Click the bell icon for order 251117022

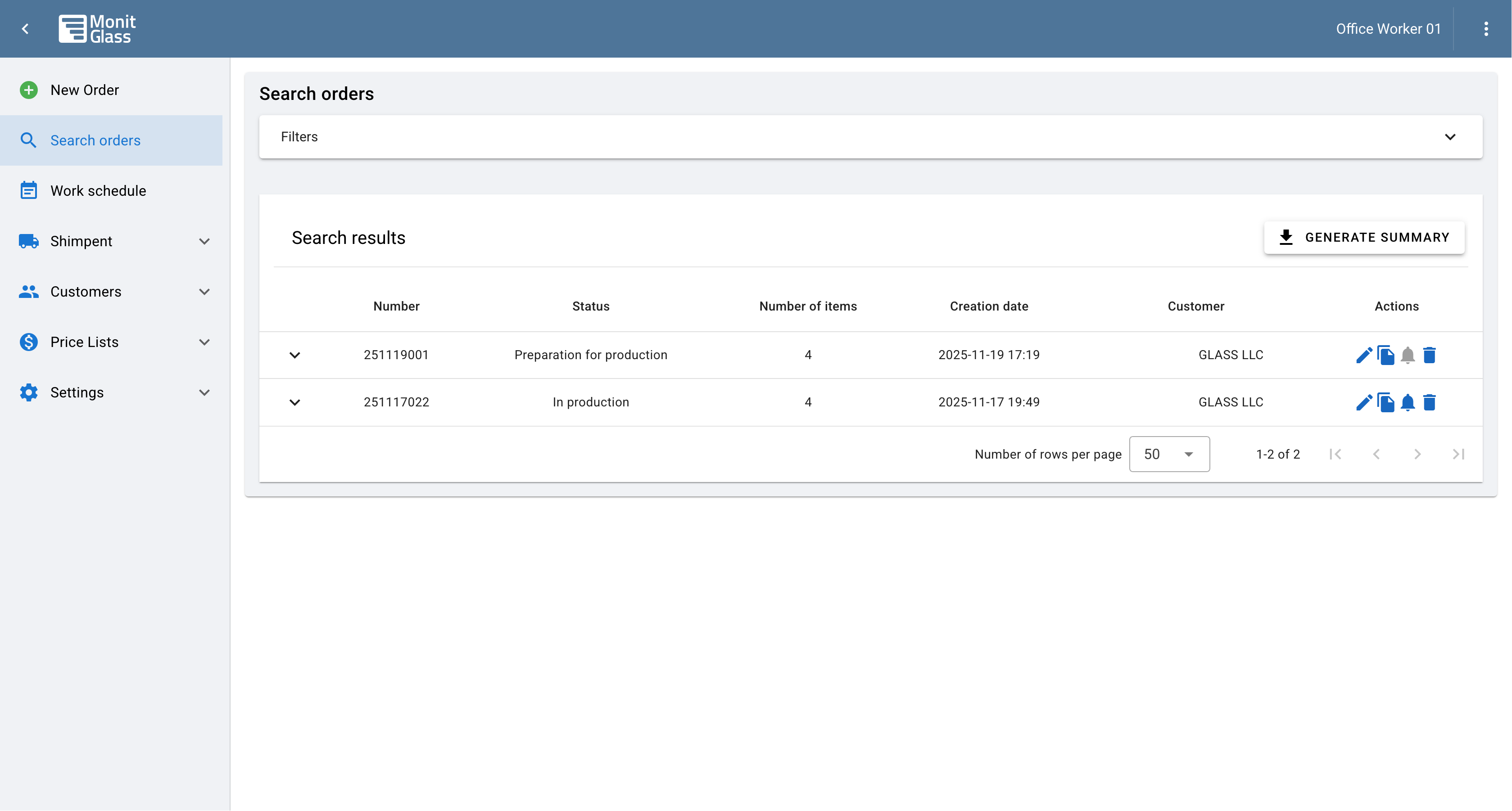coord(1408,402)
